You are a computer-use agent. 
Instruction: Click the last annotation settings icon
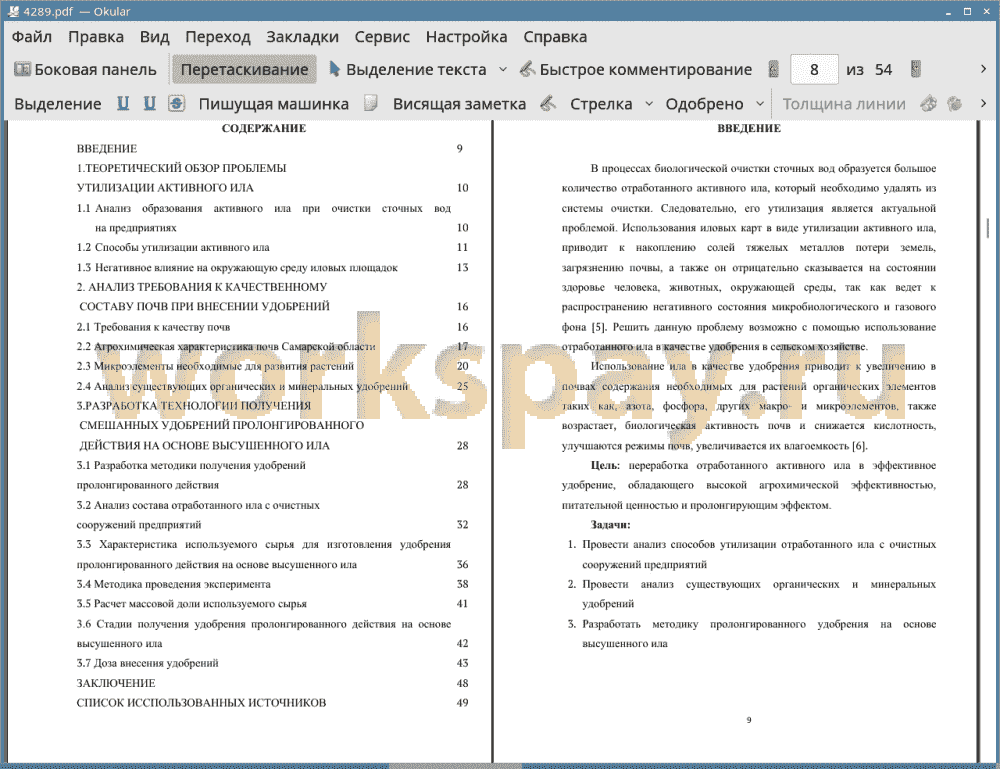pos(954,103)
